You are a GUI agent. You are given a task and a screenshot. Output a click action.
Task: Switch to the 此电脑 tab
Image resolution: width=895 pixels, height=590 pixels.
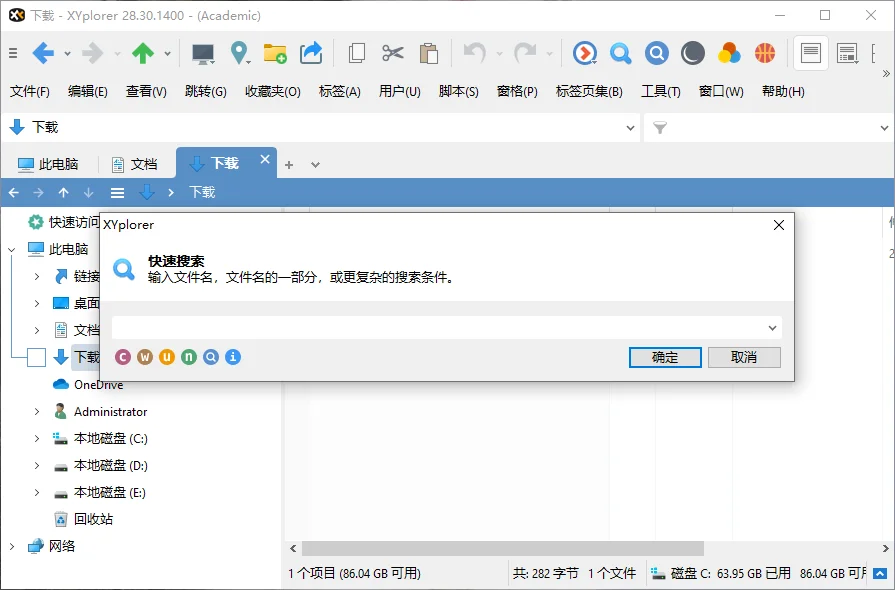tap(49, 164)
